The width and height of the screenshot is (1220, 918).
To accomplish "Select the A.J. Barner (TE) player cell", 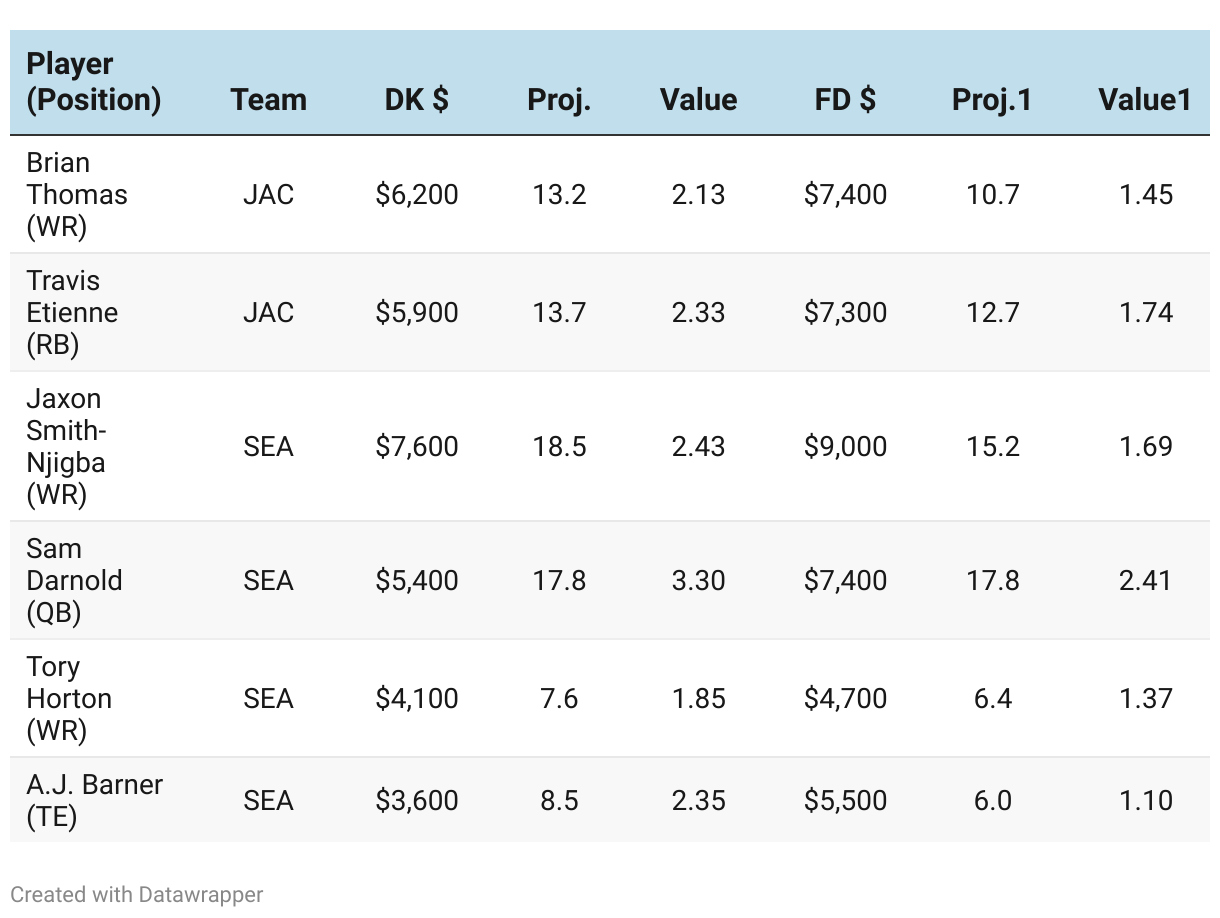I will [x=94, y=800].
